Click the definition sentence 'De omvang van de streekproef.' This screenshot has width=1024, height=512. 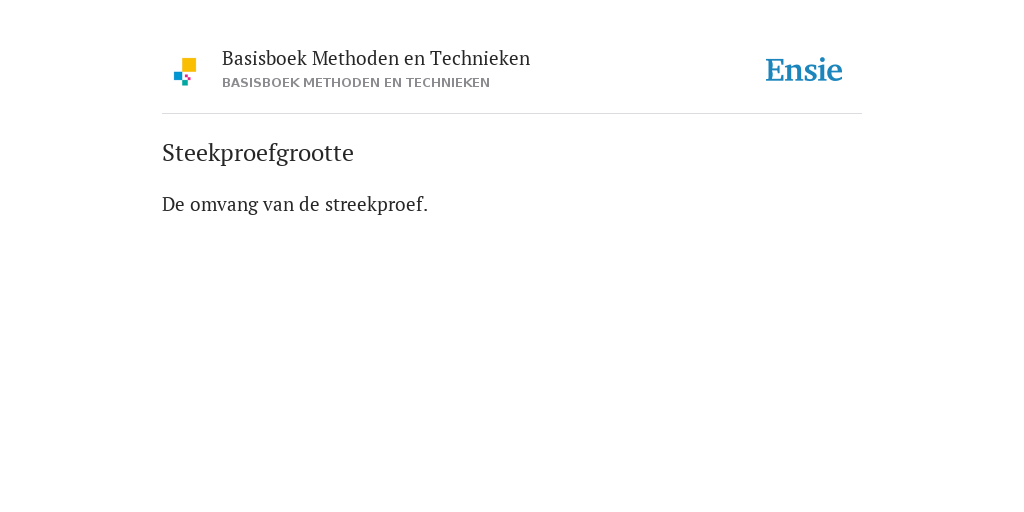pyautogui.click(x=295, y=204)
